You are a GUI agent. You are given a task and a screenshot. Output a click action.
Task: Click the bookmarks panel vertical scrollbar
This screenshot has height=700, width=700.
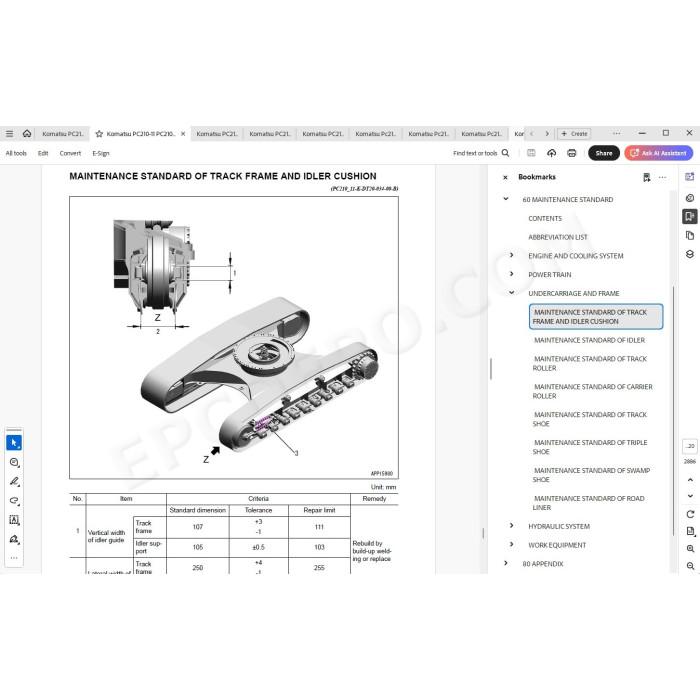673,411
